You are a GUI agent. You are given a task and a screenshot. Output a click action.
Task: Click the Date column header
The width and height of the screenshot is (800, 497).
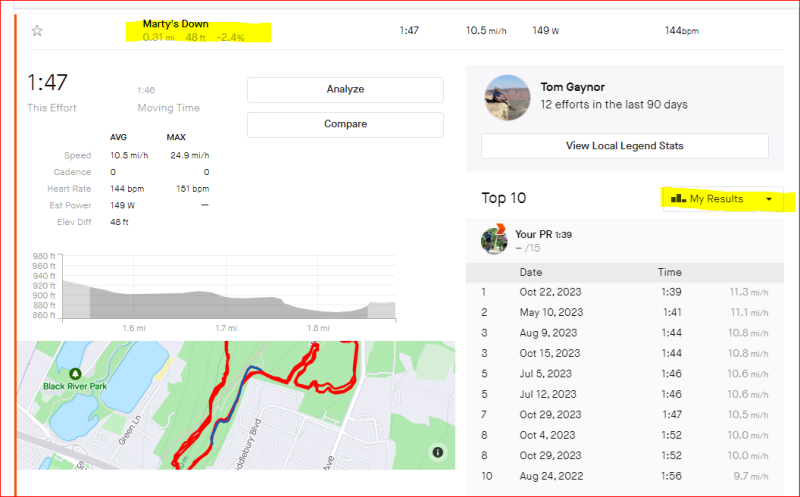click(x=532, y=272)
